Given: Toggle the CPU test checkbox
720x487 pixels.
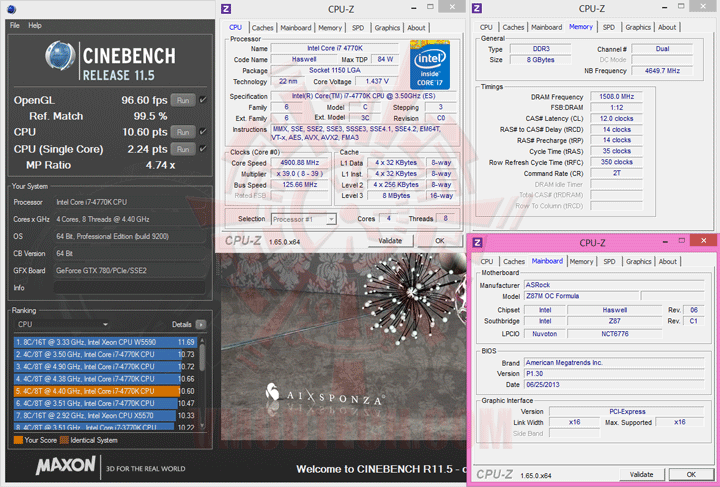Looking at the screenshot, I should [203, 132].
